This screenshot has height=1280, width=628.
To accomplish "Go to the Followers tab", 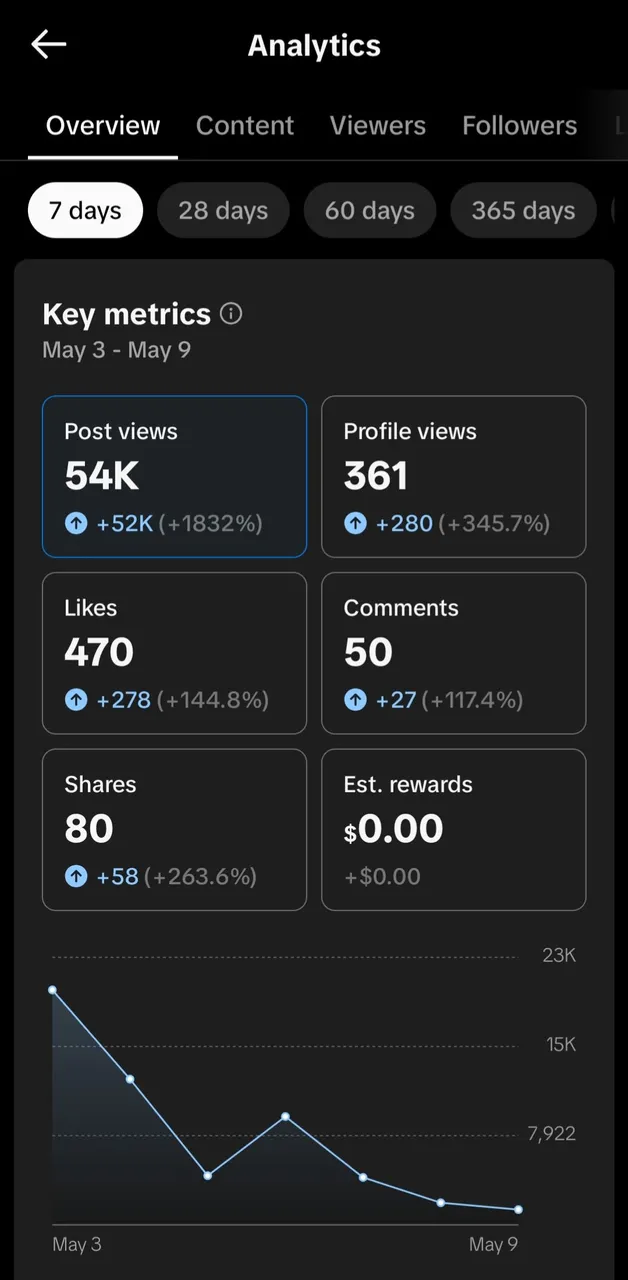I will pyautogui.click(x=519, y=126).
